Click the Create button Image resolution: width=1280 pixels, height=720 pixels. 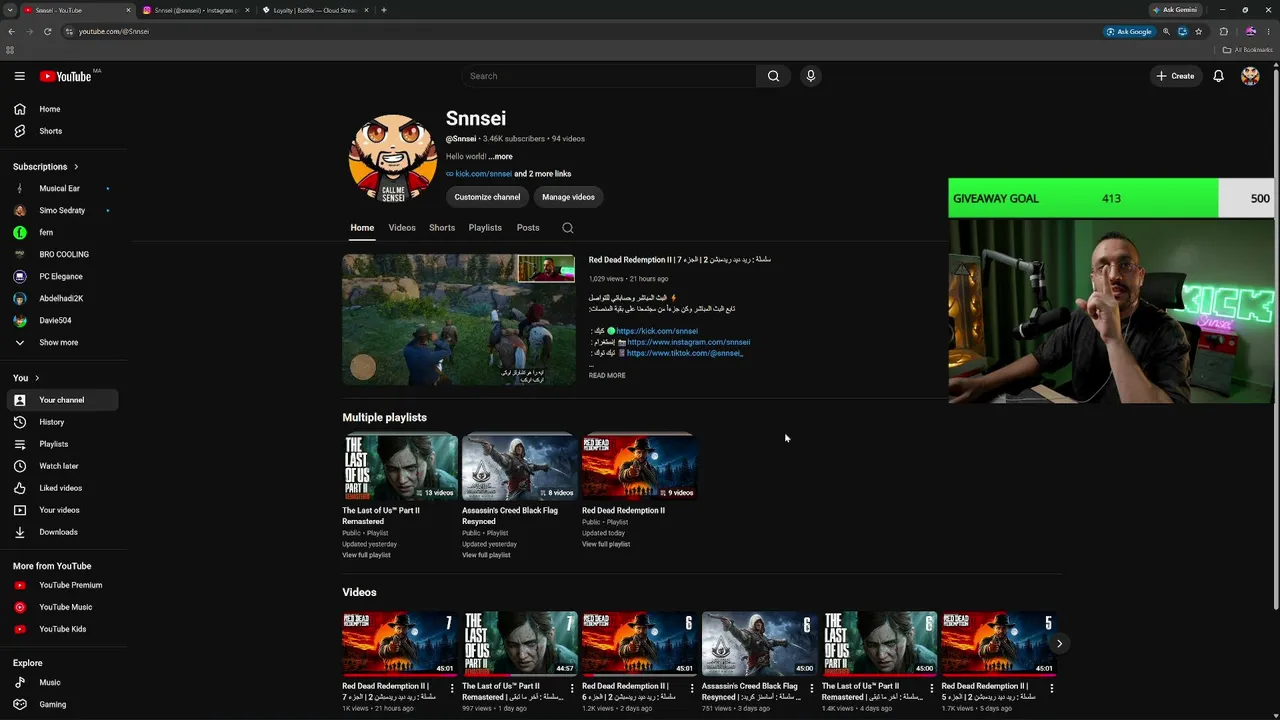click(x=1175, y=76)
